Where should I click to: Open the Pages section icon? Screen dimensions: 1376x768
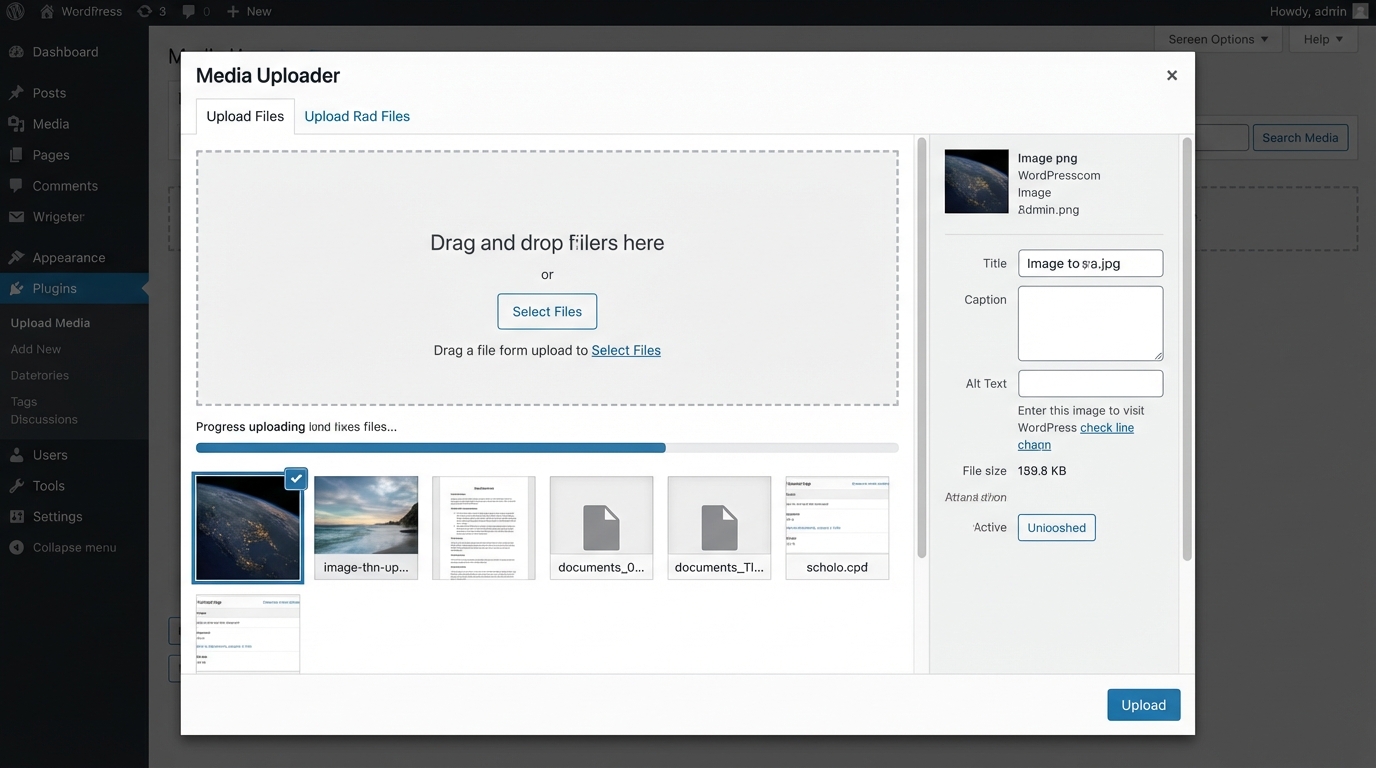pos(17,154)
